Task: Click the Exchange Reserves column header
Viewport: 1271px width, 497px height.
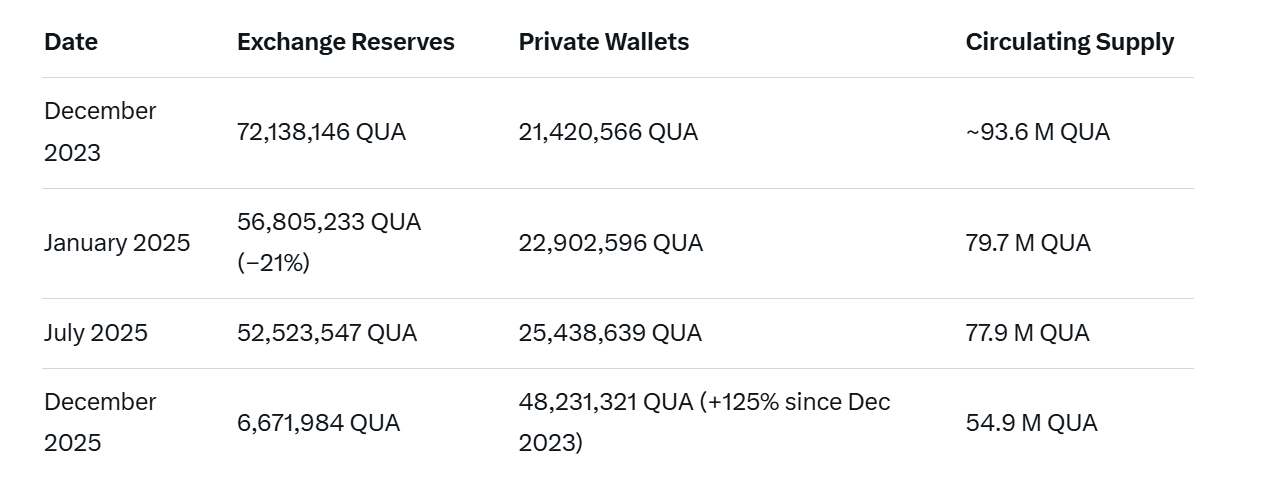Action: coord(345,42)
